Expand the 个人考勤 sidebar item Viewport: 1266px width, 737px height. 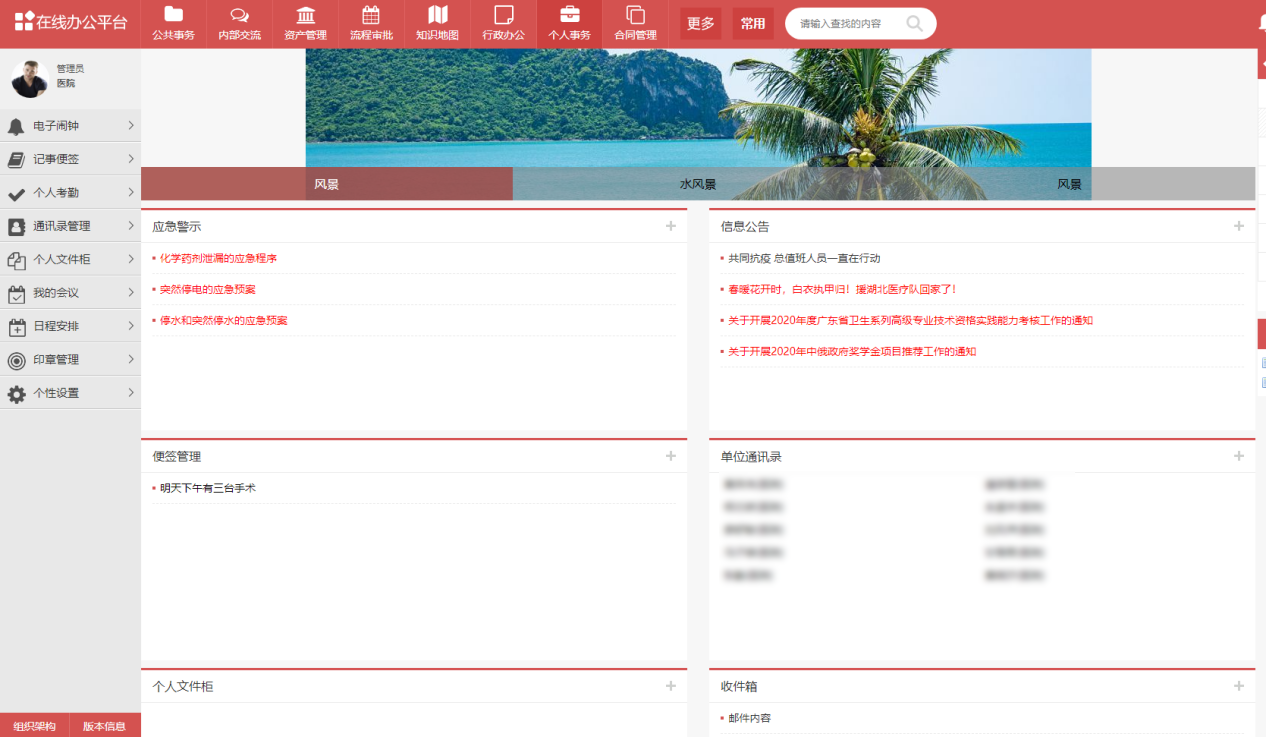tap(70, 193)
